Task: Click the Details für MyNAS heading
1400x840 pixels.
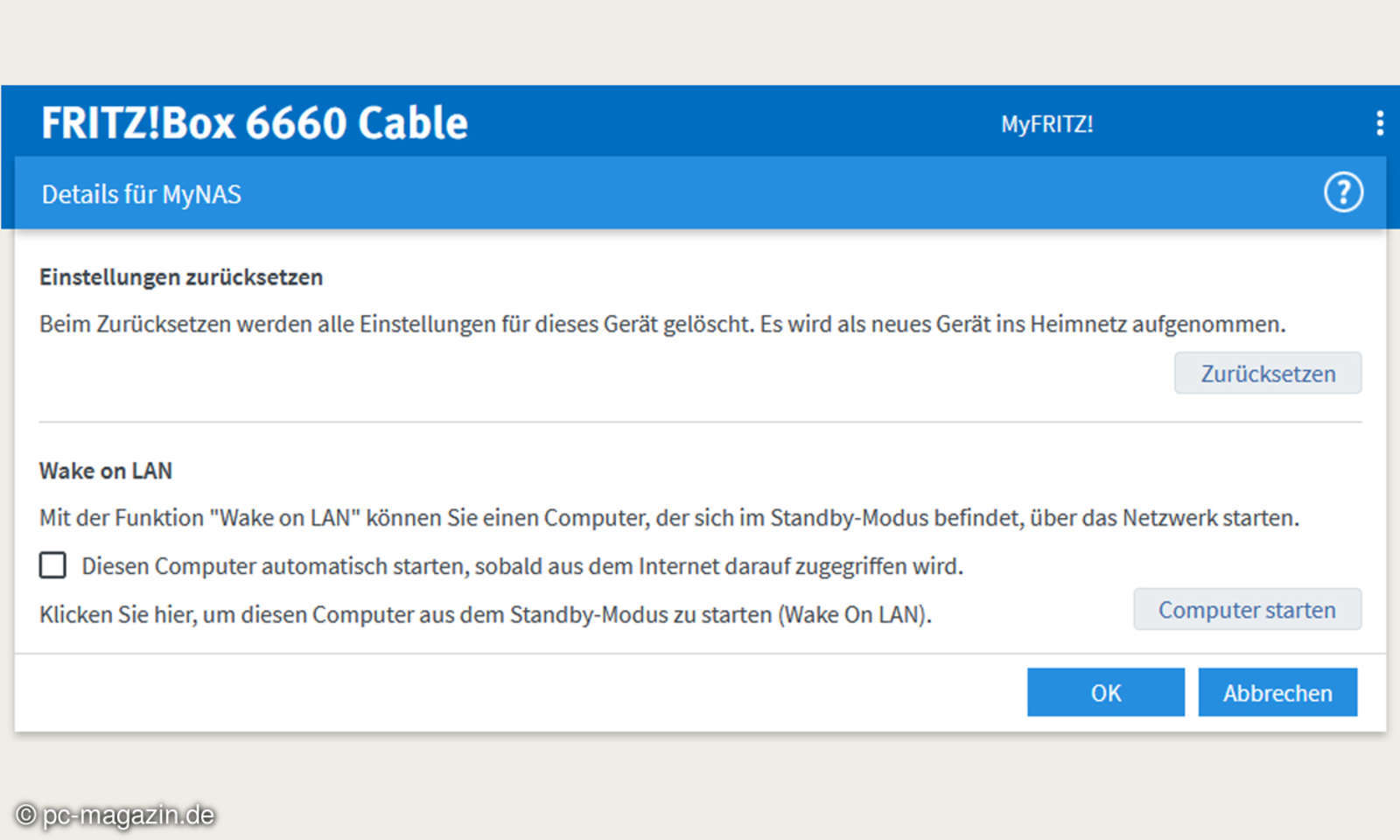Action: (x=141, y=194)
